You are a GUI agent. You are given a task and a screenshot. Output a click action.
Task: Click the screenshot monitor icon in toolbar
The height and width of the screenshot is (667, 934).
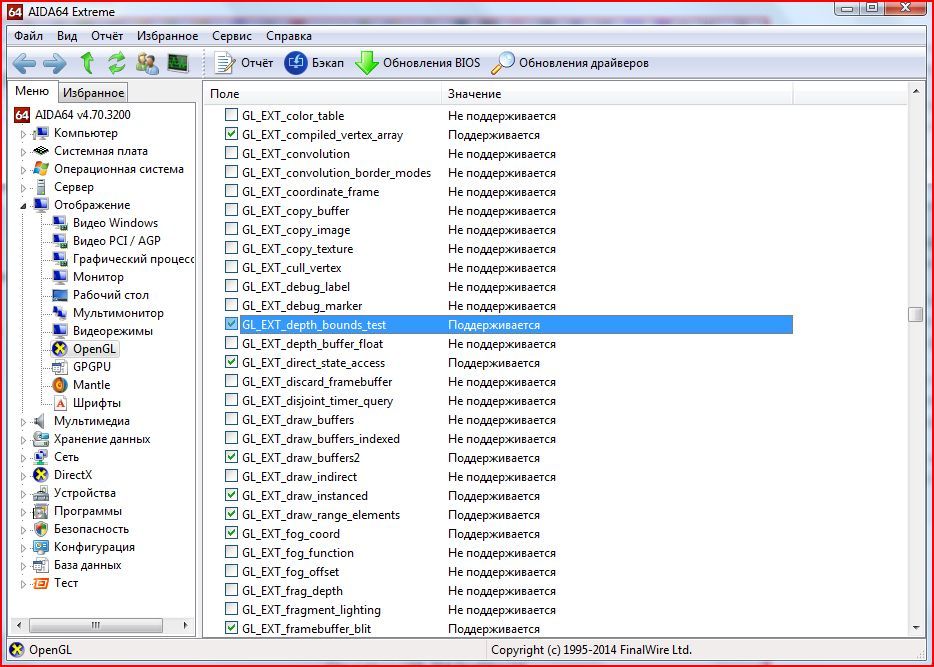[x=180, y=63]
